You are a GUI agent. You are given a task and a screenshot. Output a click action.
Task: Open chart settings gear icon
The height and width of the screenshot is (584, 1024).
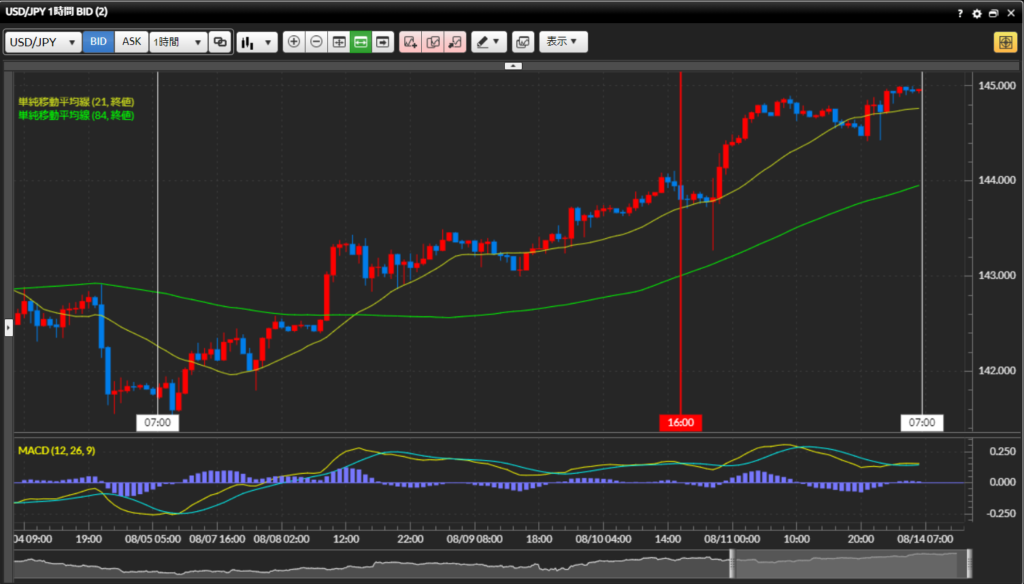point(977,13)
